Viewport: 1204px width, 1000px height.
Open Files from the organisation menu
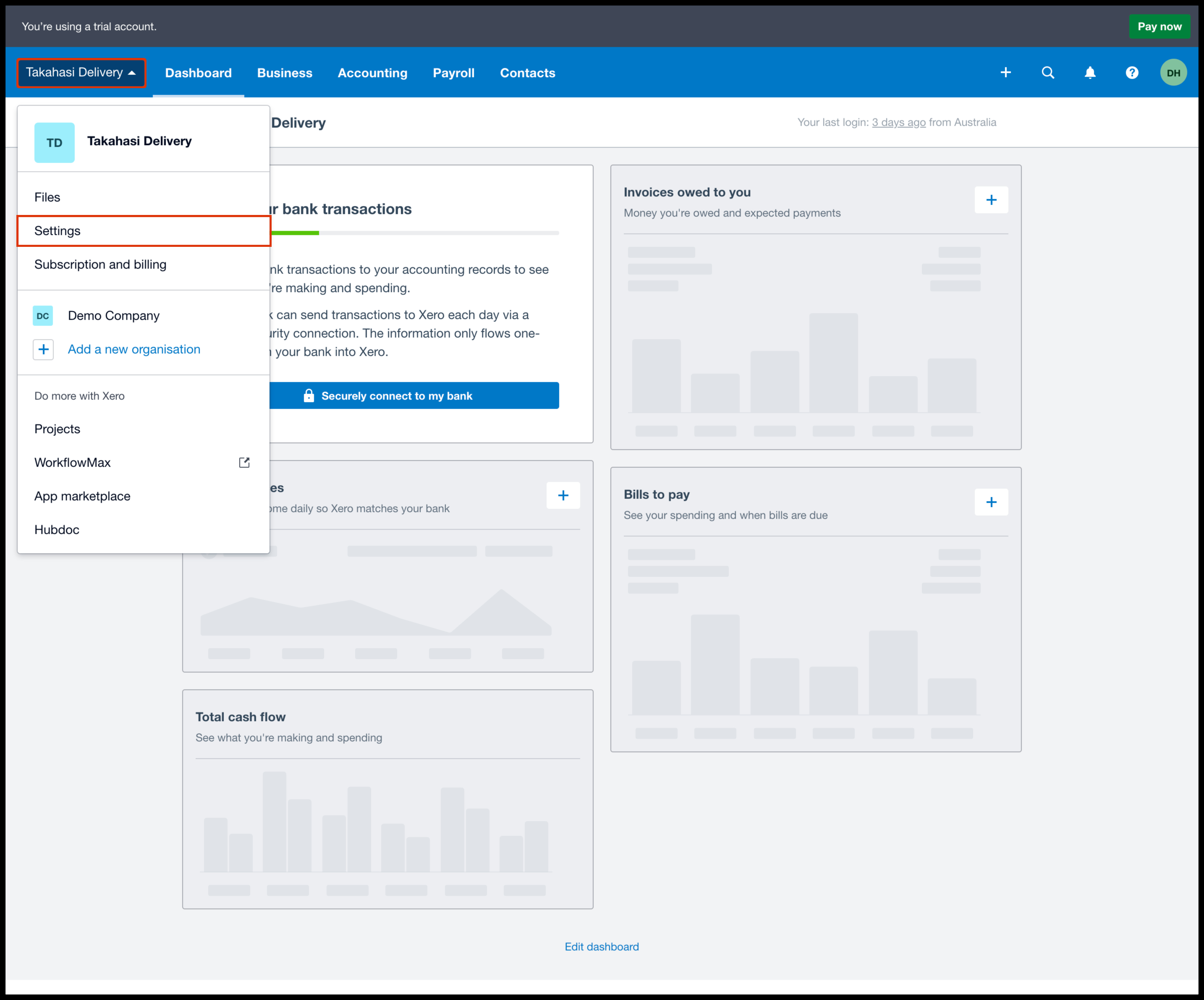pos(47,197)
